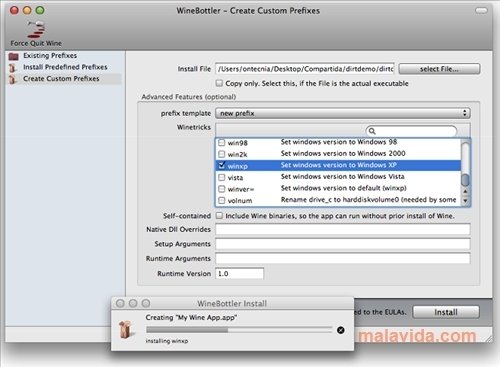Check the win2k winetricks option
This screenshot has width=500, height=367.
pos(222,154)
